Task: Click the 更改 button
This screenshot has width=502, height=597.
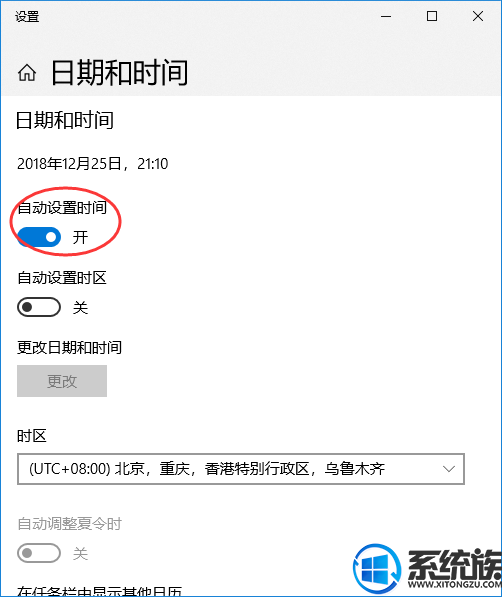Action: (62, 381)
